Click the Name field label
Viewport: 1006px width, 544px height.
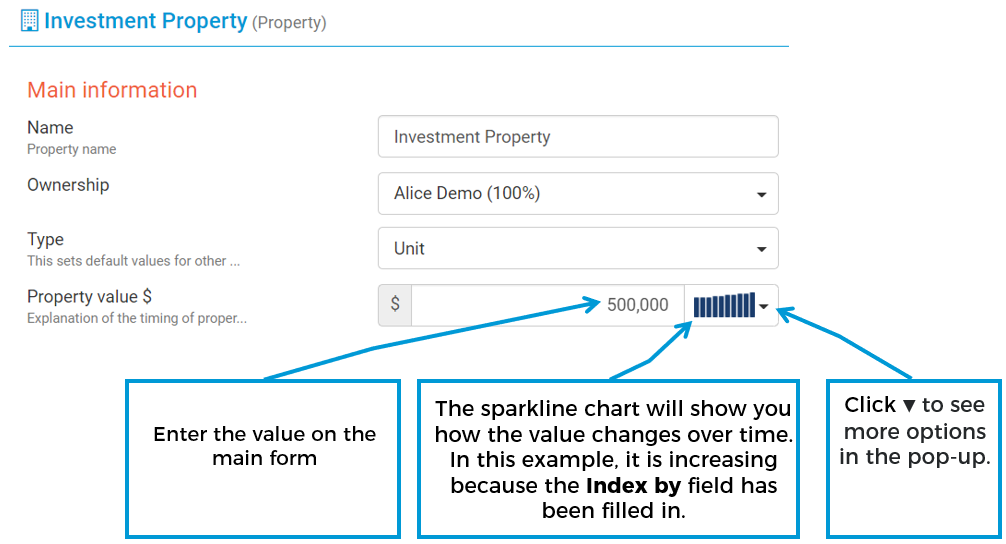tap(50, 128)
